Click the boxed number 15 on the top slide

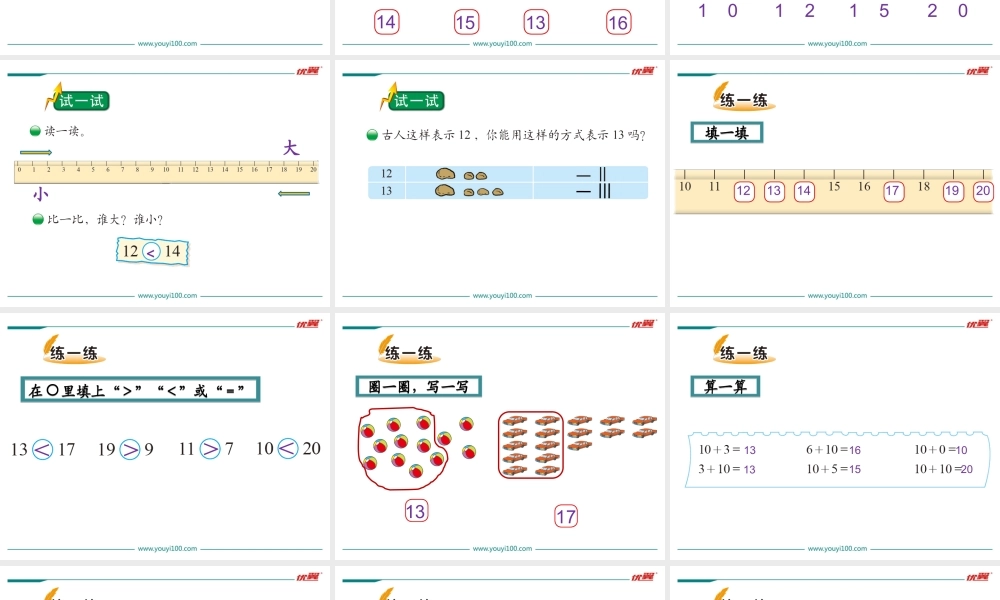coord(466,22)
